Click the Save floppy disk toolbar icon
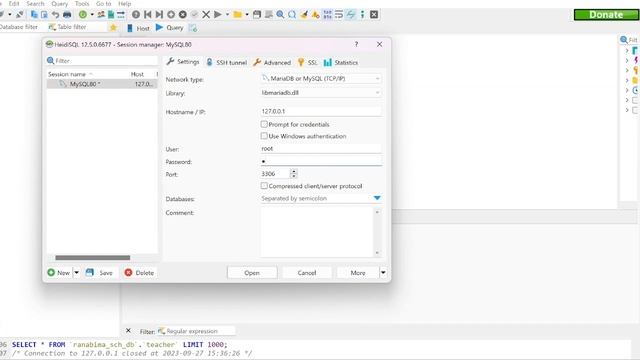640x360 pixels. click(257, 15)
